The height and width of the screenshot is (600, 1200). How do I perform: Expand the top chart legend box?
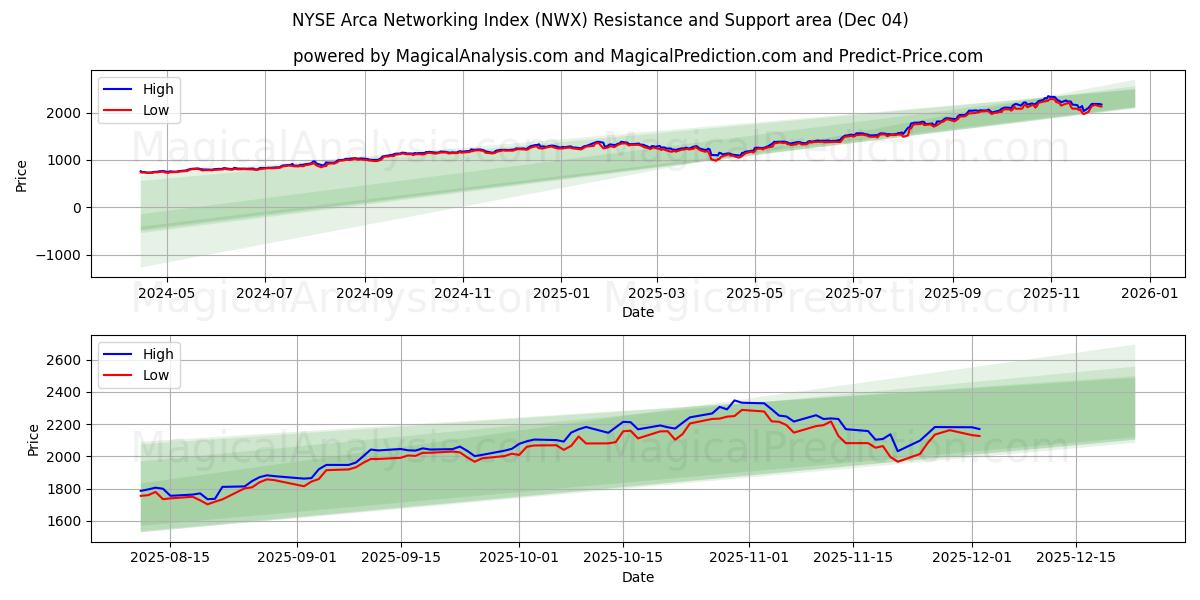click(142, 99)
